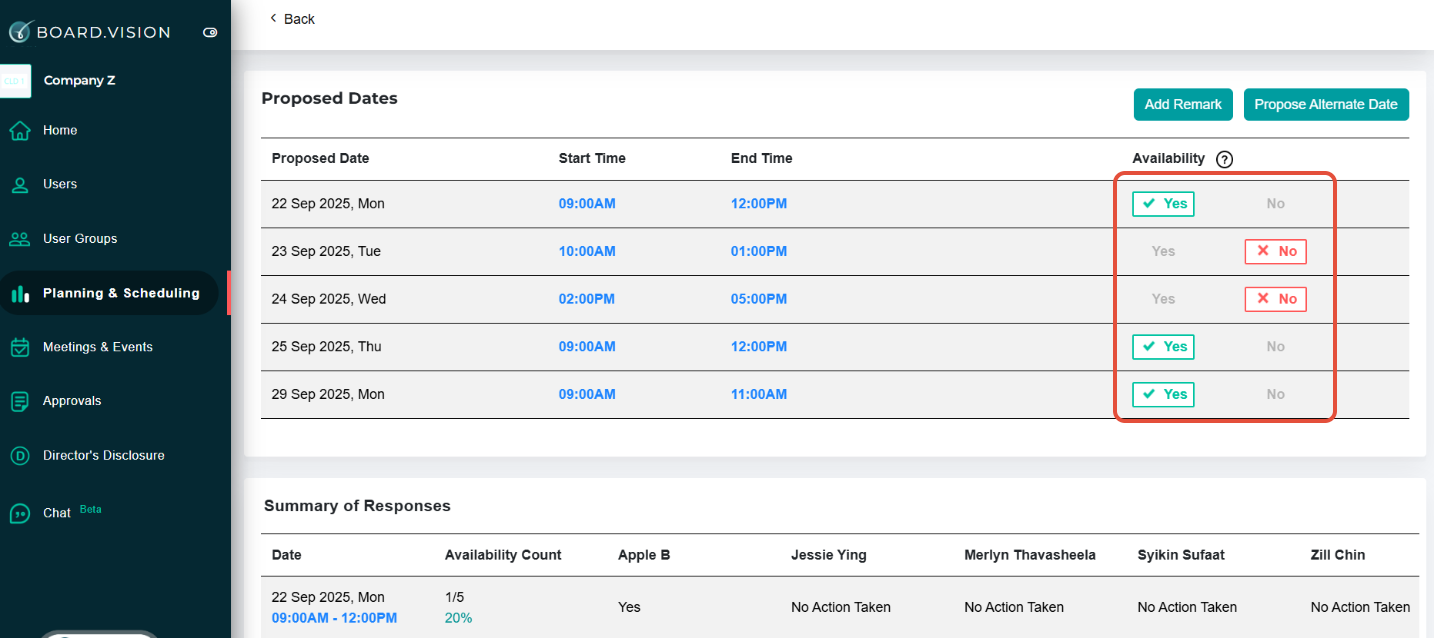Click the 29 Sep 2025, Mon proposed date

[x=328, y=394]
